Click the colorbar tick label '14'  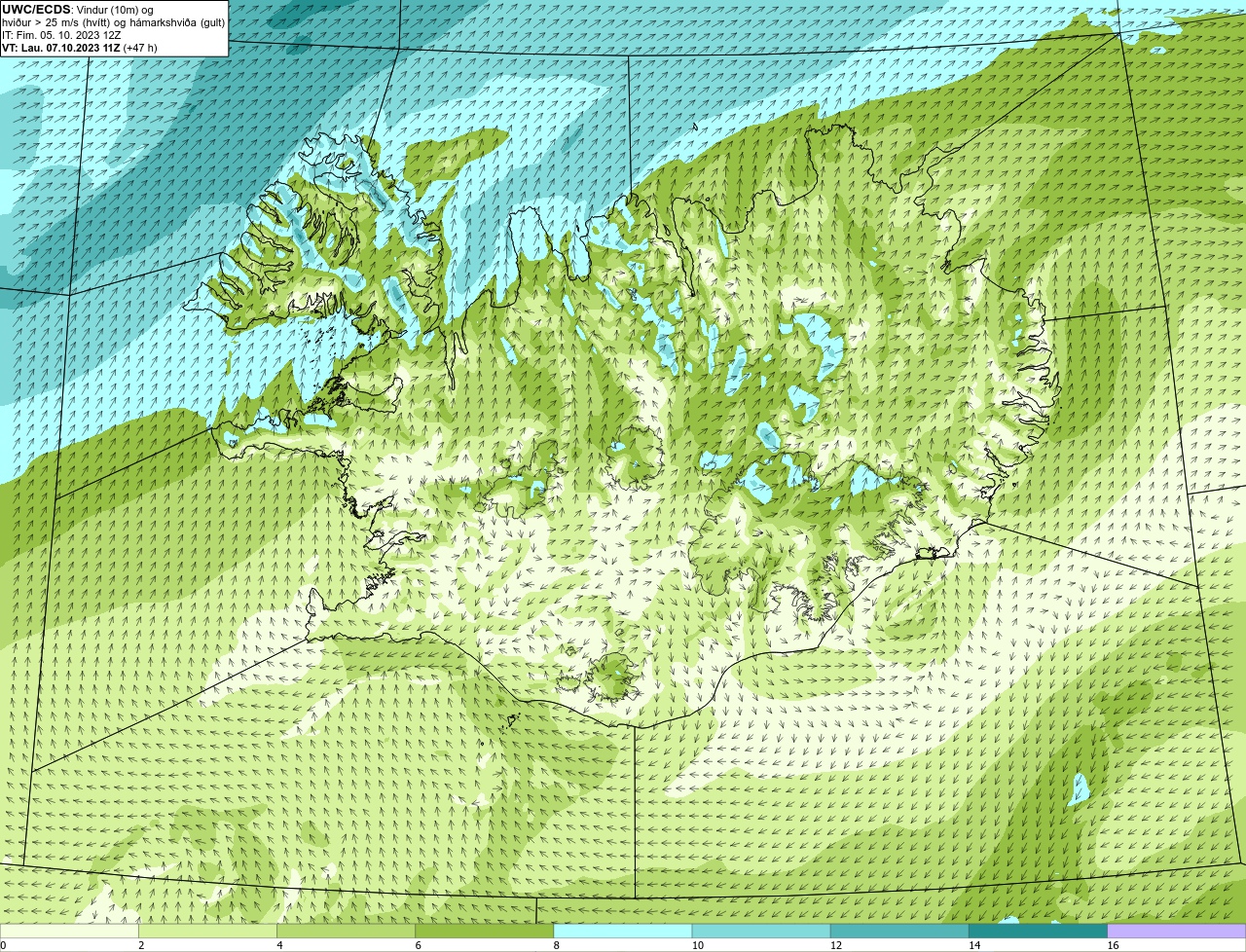pos(973,945)
